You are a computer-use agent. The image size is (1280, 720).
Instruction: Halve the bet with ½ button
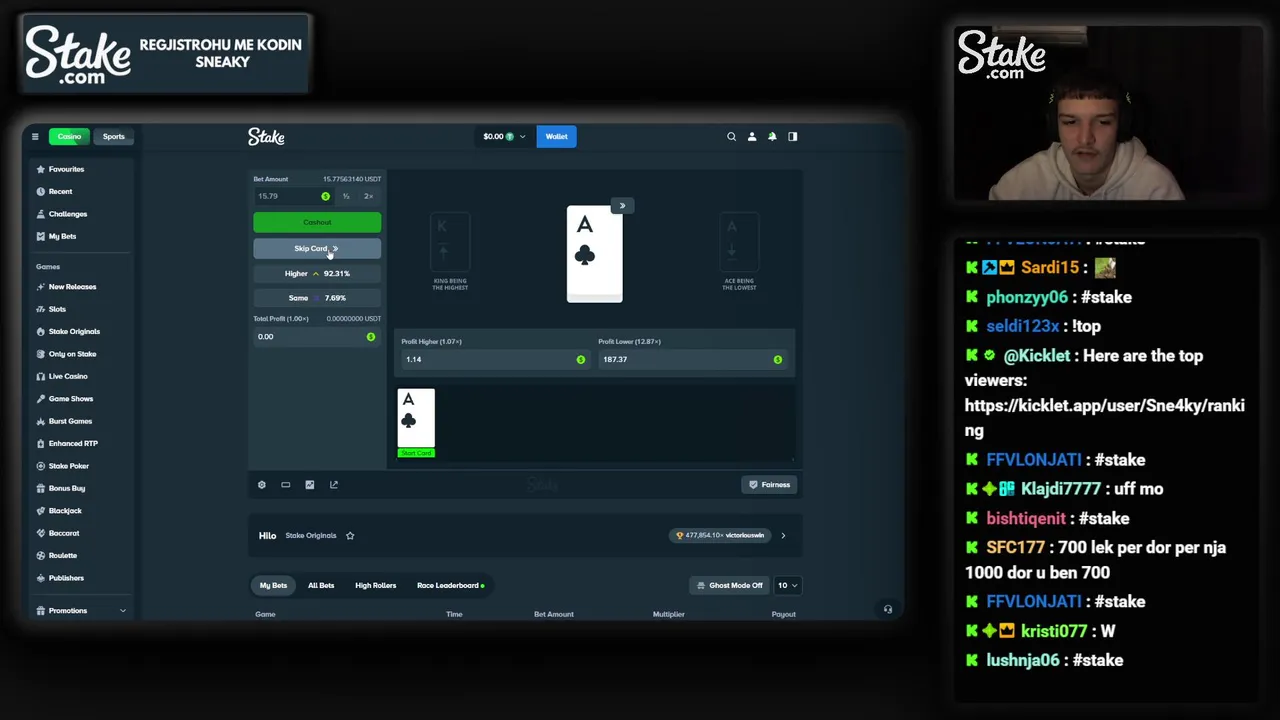tap(346, 196)
